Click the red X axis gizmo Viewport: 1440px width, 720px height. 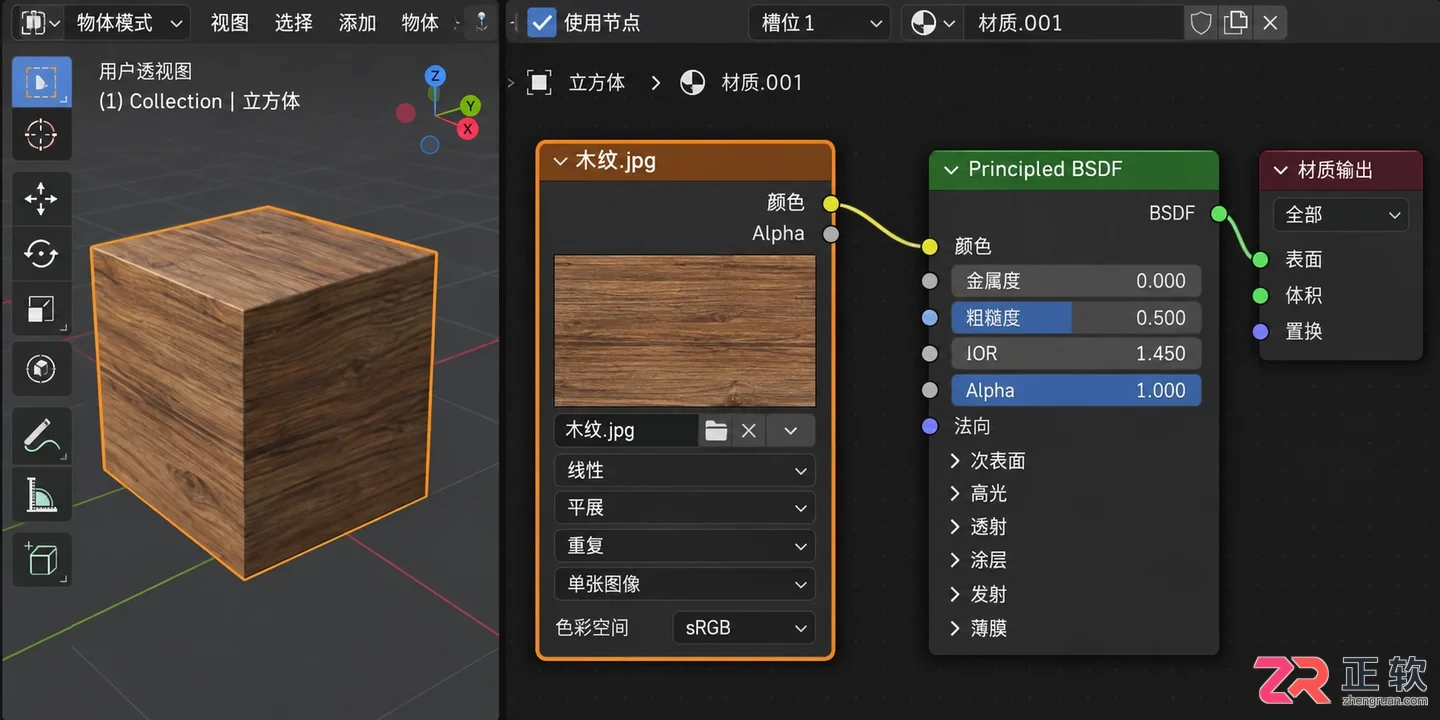click(x=467, y=129)
